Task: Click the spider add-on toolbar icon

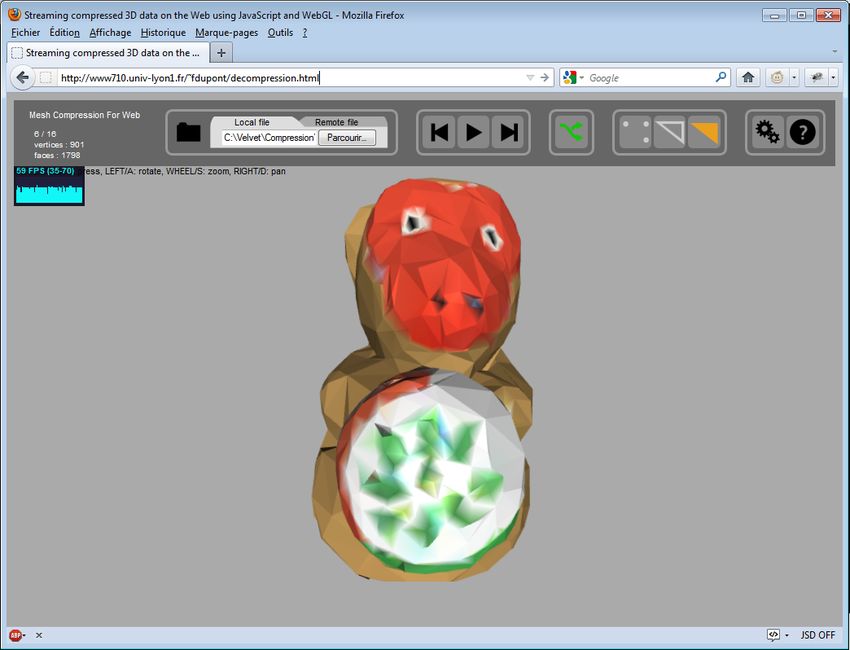Action: 816,78
